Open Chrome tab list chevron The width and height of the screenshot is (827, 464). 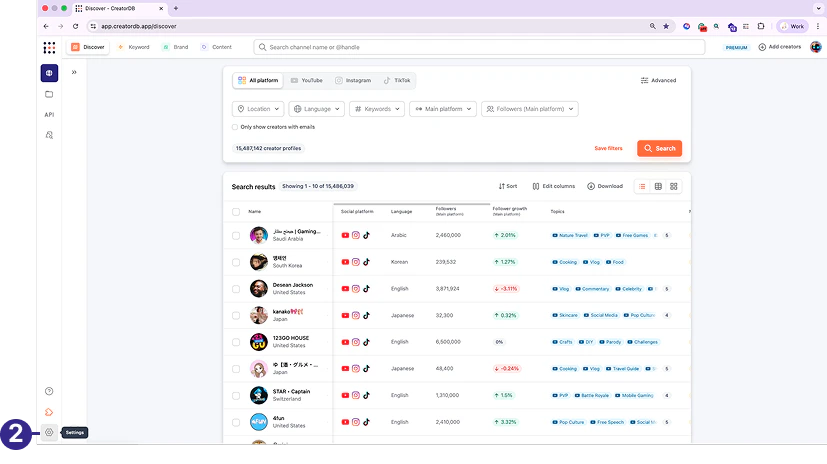pos(818,8)
